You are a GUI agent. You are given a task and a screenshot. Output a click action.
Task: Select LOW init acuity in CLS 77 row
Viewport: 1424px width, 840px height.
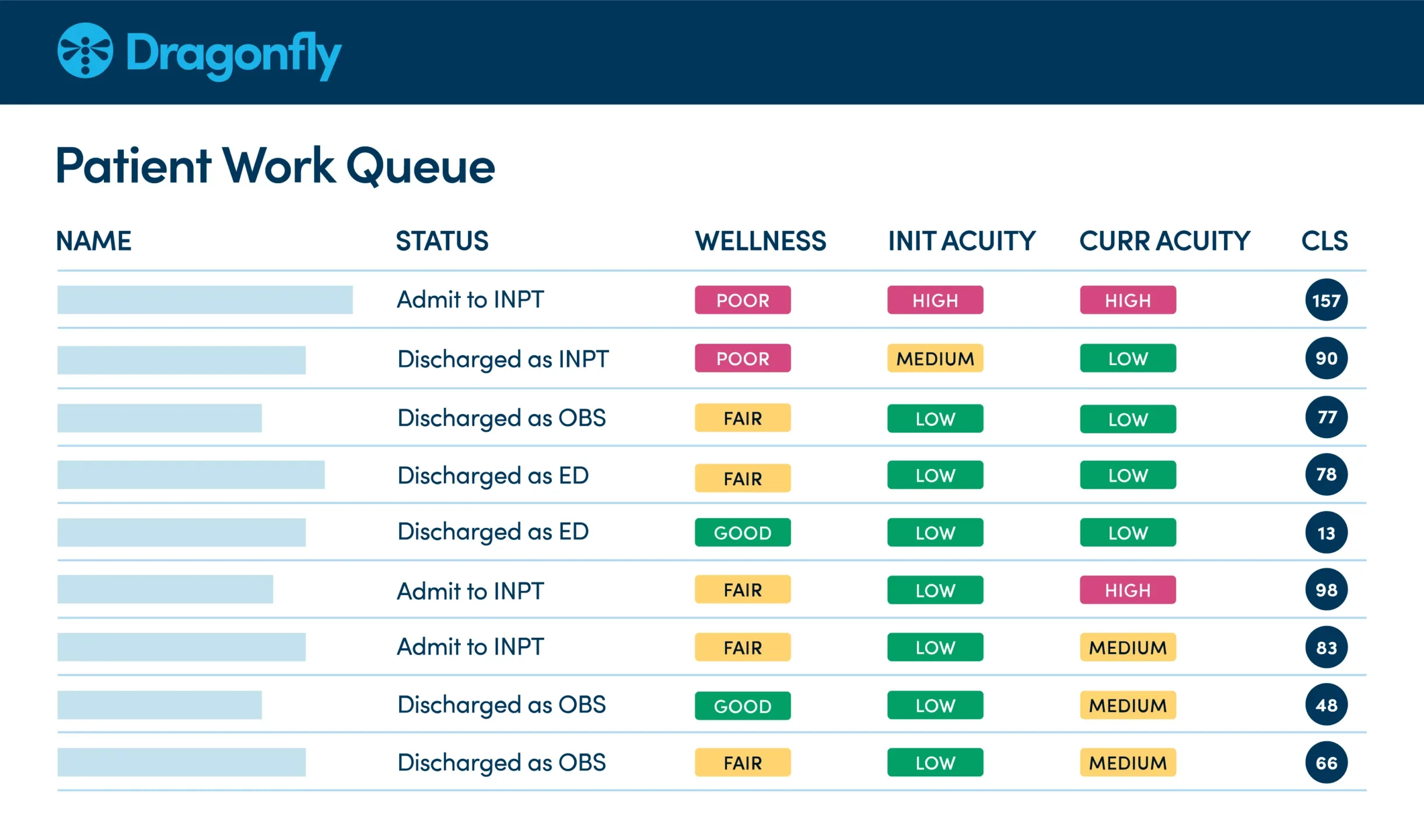pos(935,418)
